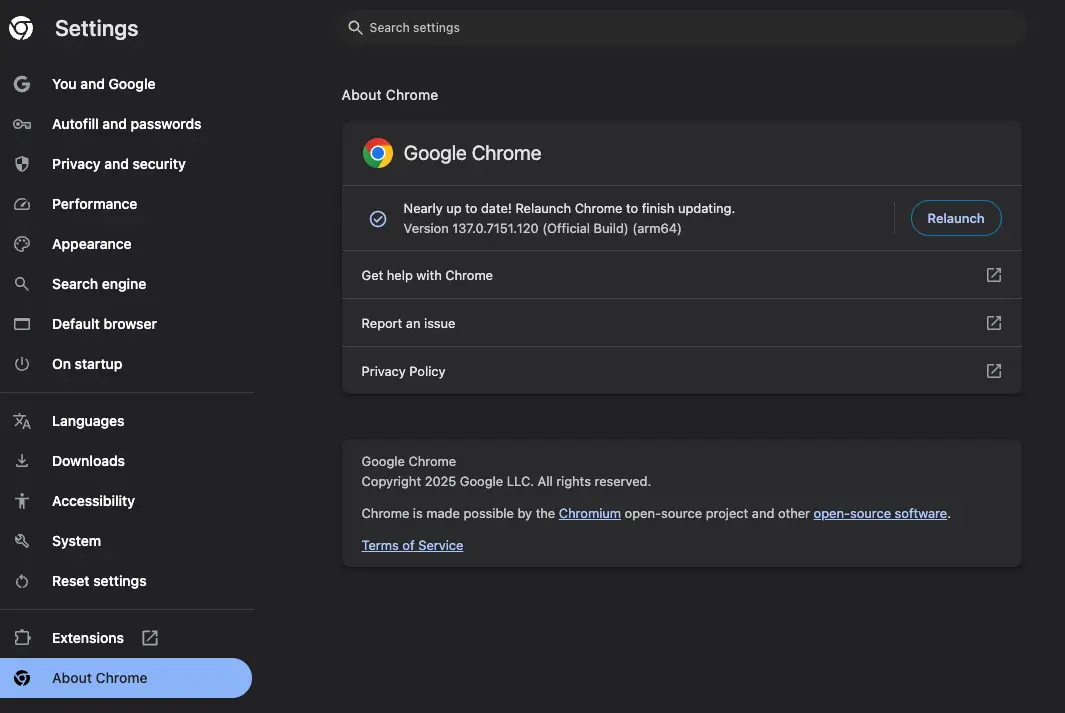
Task: Follow the Chromium open-source project link
Action: pyautogui.click(x=590, y=513)
